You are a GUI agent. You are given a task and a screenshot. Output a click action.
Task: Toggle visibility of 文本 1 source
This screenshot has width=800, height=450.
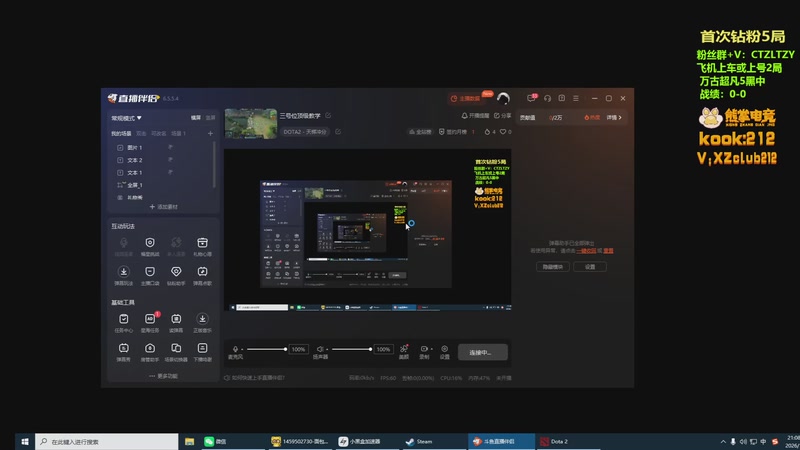point(170,172)
